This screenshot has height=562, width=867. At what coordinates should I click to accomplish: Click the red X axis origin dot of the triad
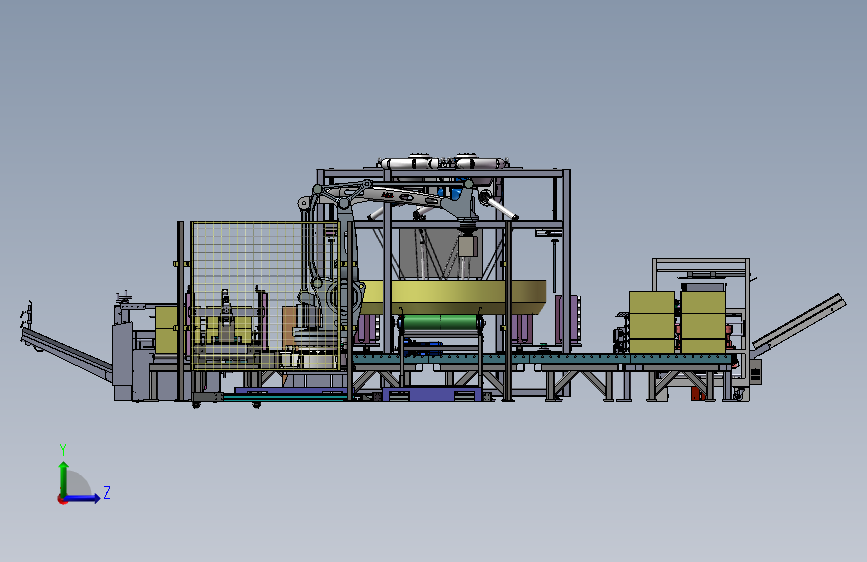61,500
